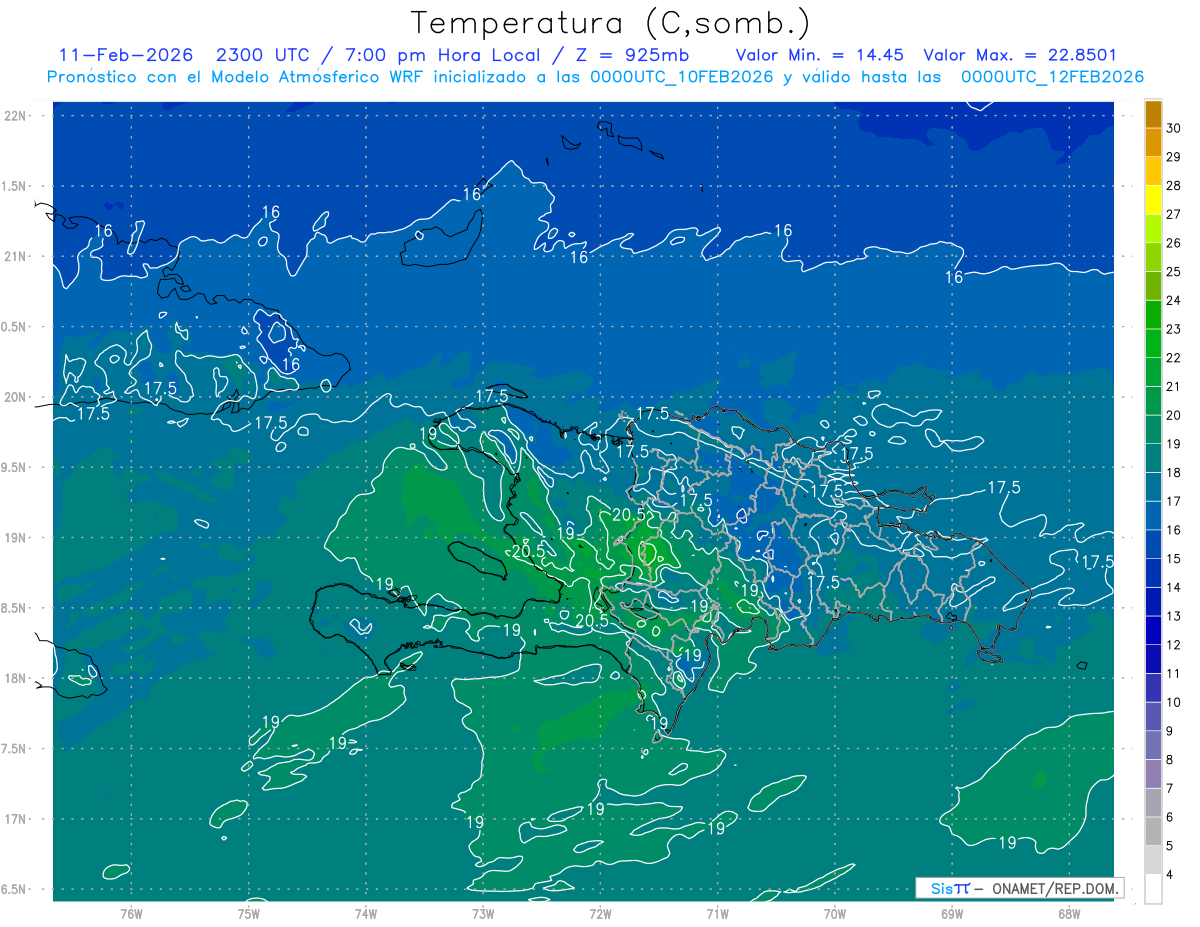Click the bright yellow swatch between 27 and 28

1153,200
